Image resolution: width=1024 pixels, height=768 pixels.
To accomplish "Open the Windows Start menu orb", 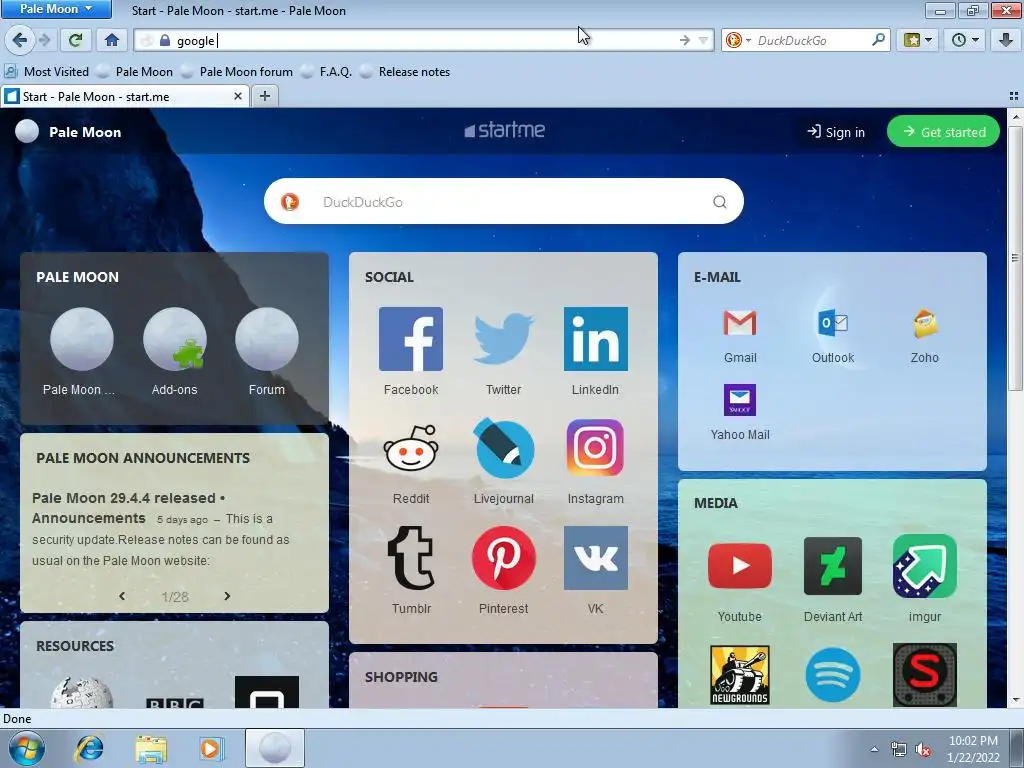I will 27,748.
